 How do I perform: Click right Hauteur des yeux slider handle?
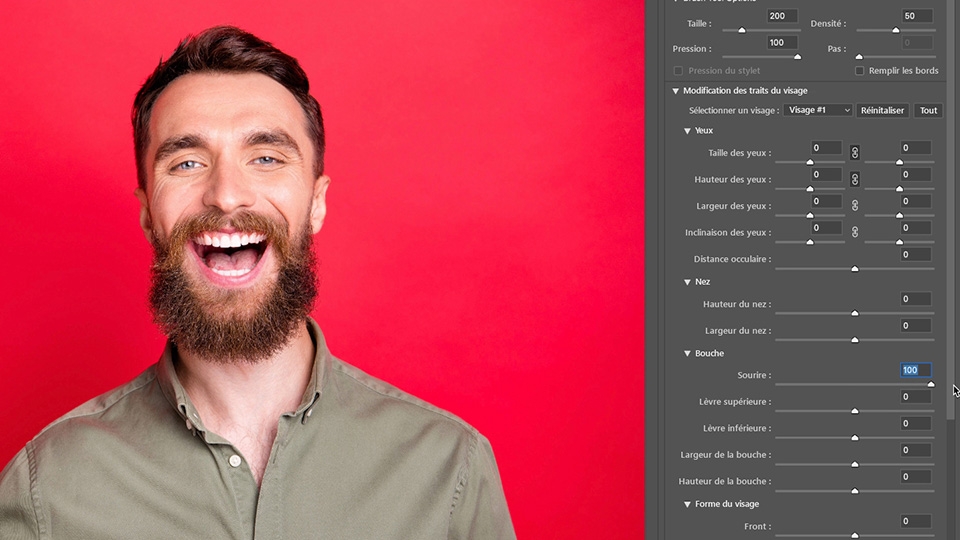click(x=899, y=189)
